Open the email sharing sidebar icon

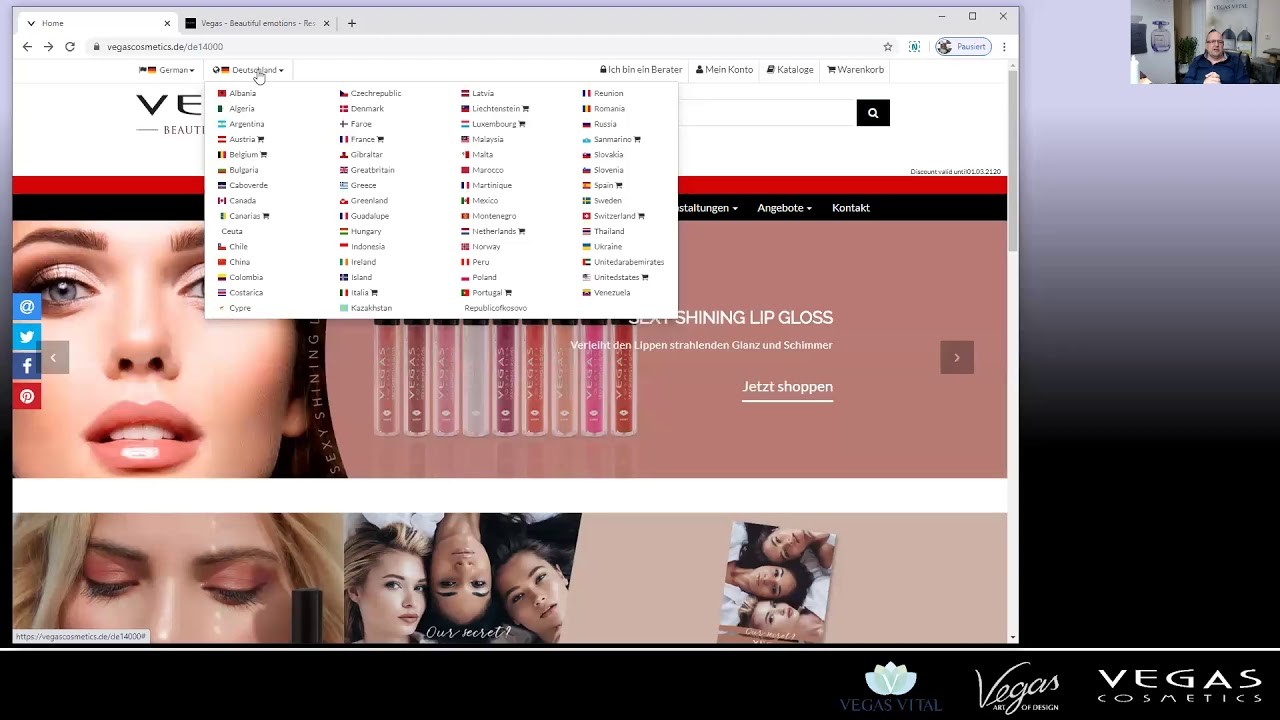26,306
